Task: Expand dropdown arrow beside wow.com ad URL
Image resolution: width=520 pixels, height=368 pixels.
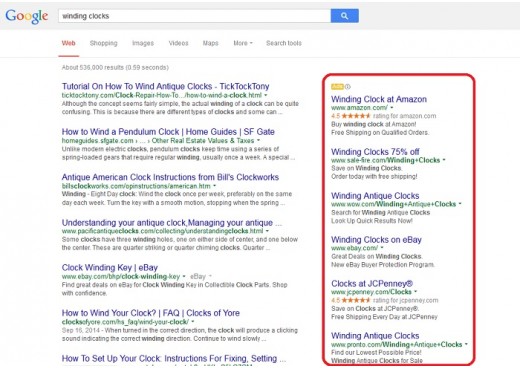Action: (x=460, y=204)
